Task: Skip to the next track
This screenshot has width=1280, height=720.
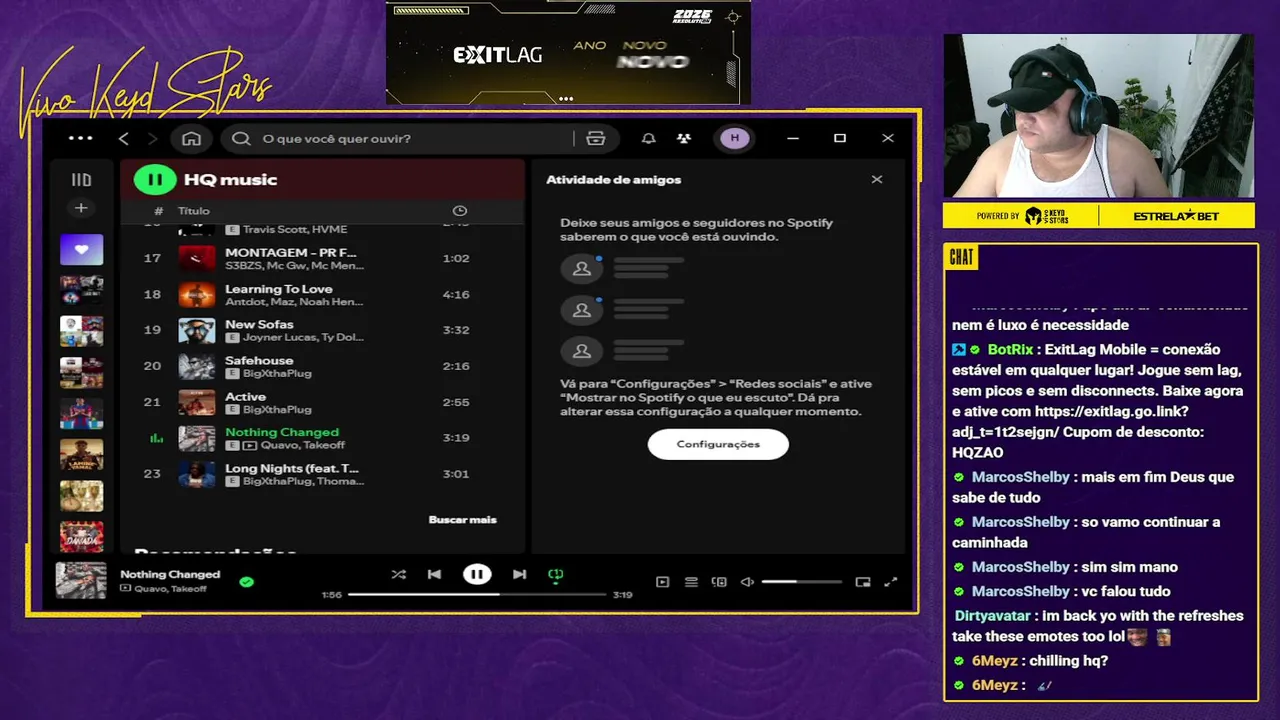Action: tap(519, 574)
